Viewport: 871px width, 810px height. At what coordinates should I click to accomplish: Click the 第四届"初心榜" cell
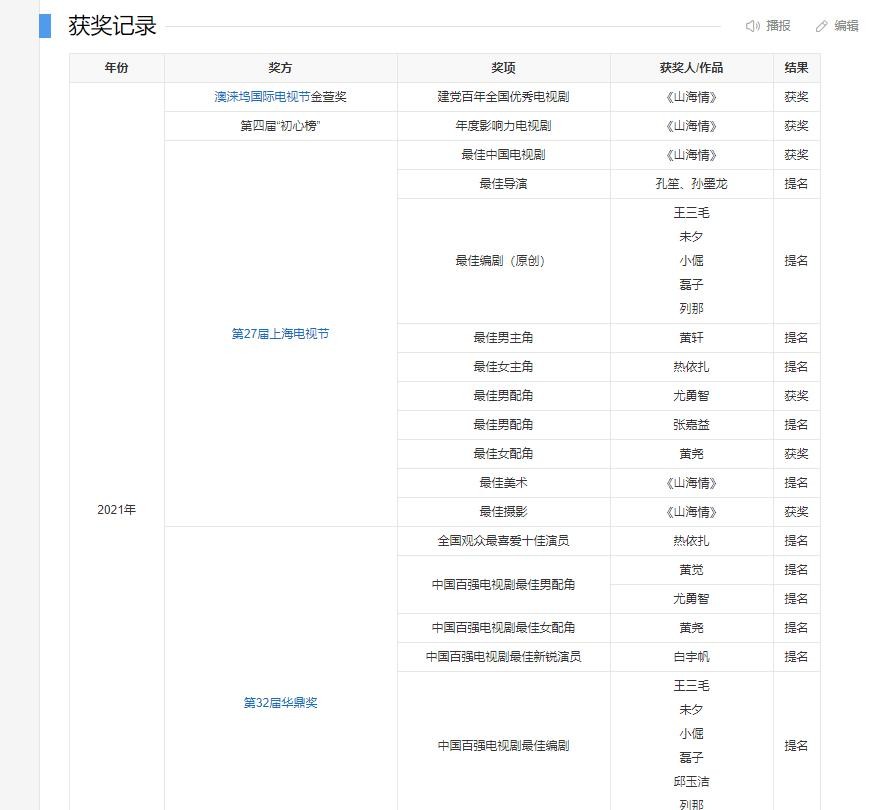pyautogui.click(x=281, y=126)
